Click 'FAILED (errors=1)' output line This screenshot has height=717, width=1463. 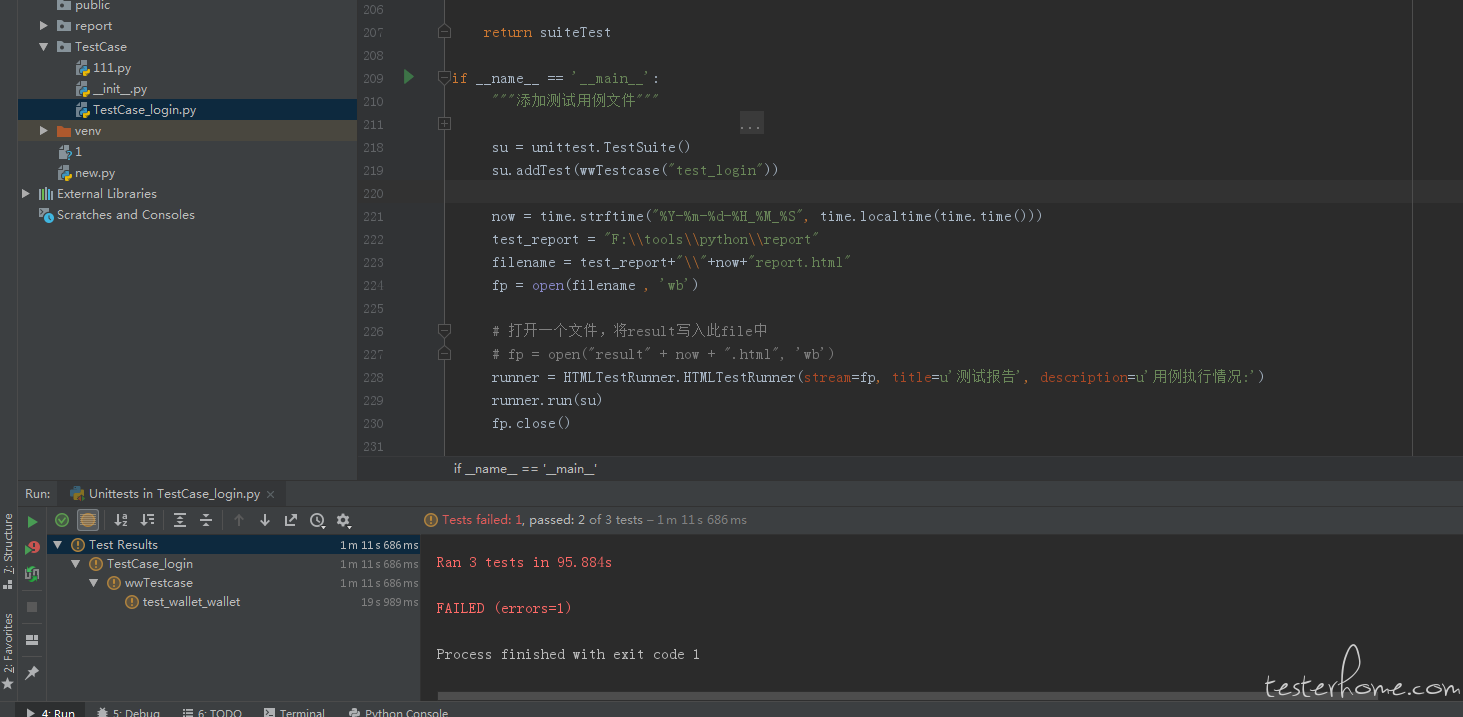504,608
